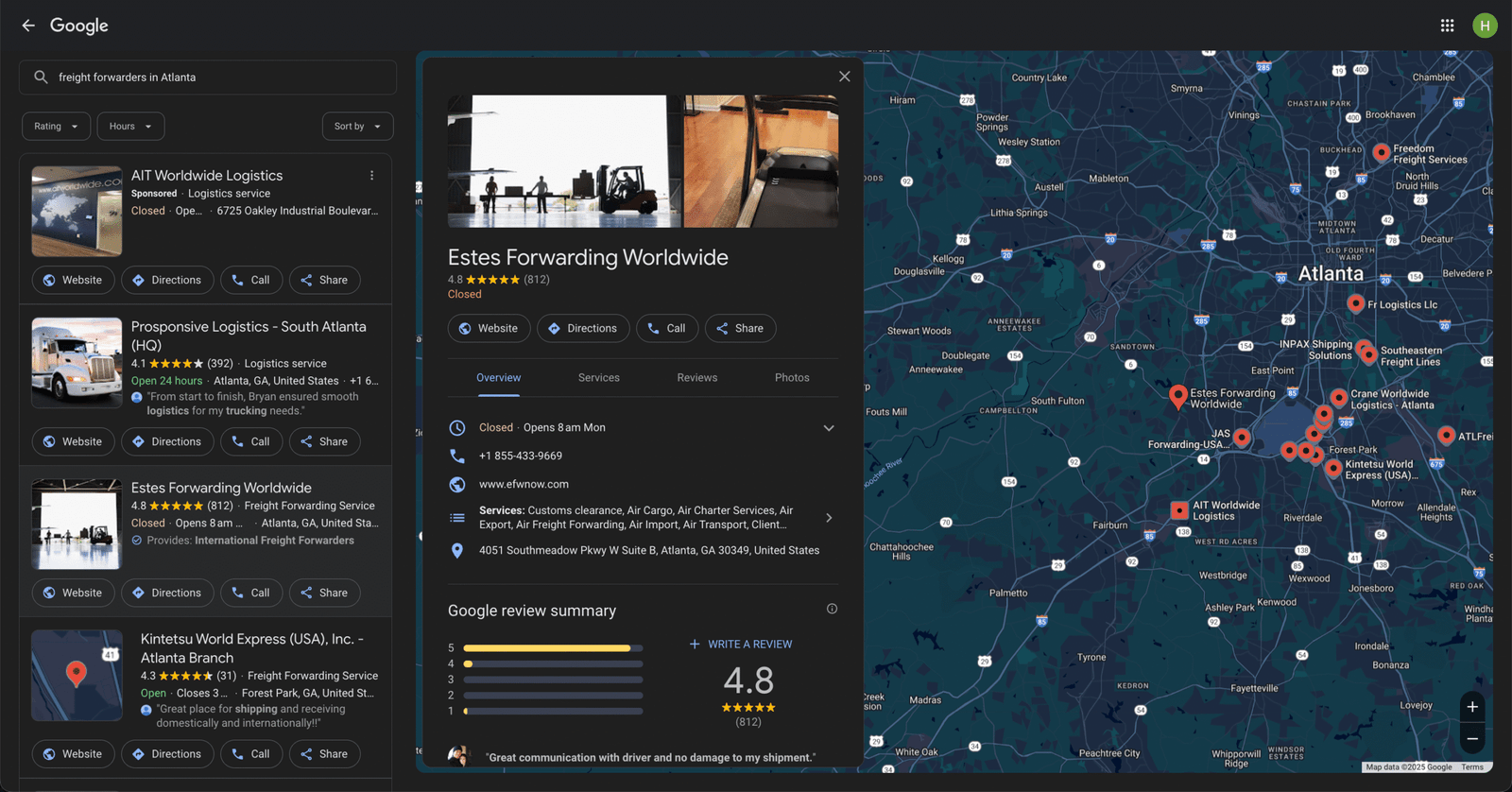Go back using the arrow next to Google
1512x792 pixels.
pyautogui.click(x=28, y=26)
